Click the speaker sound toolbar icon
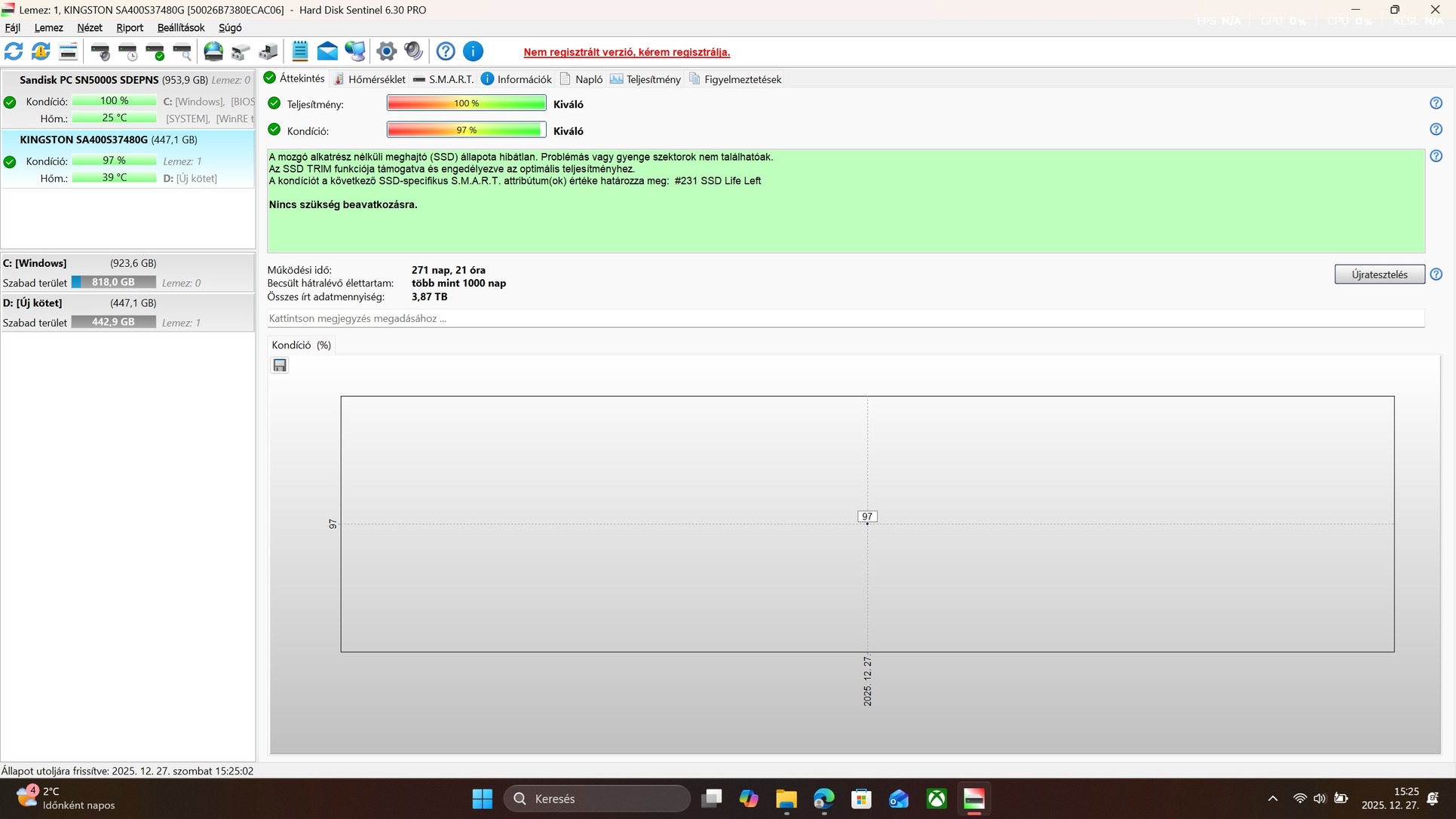Screen dimensions: 1456x819 coord(413,51)
